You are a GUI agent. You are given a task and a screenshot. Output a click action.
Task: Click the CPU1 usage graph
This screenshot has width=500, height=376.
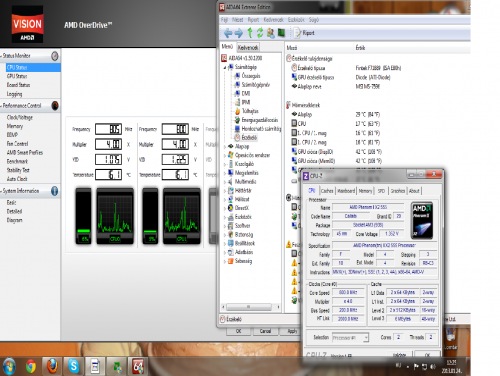[182, 216]
